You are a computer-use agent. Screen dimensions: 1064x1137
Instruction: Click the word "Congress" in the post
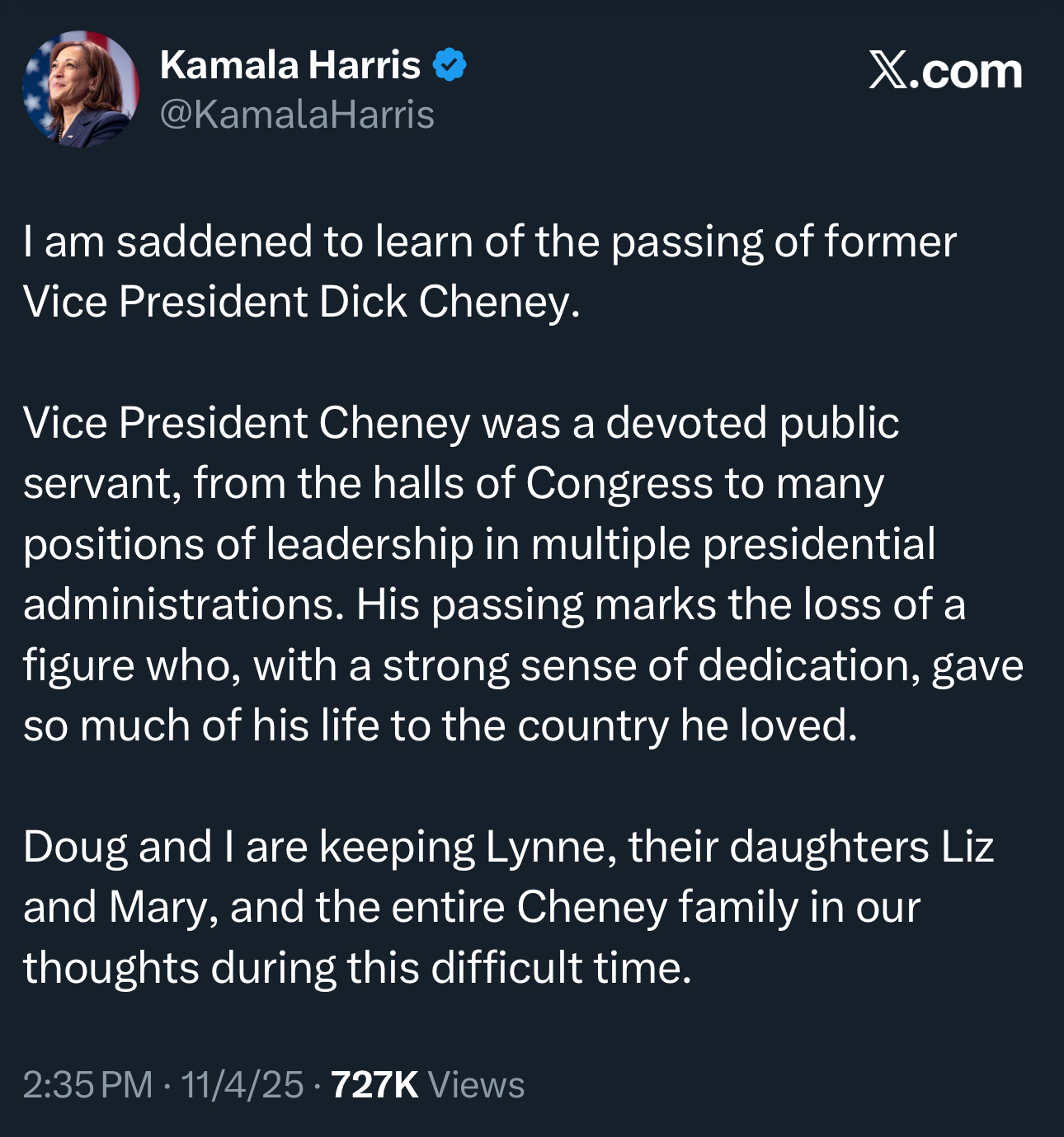pos(619,483)
